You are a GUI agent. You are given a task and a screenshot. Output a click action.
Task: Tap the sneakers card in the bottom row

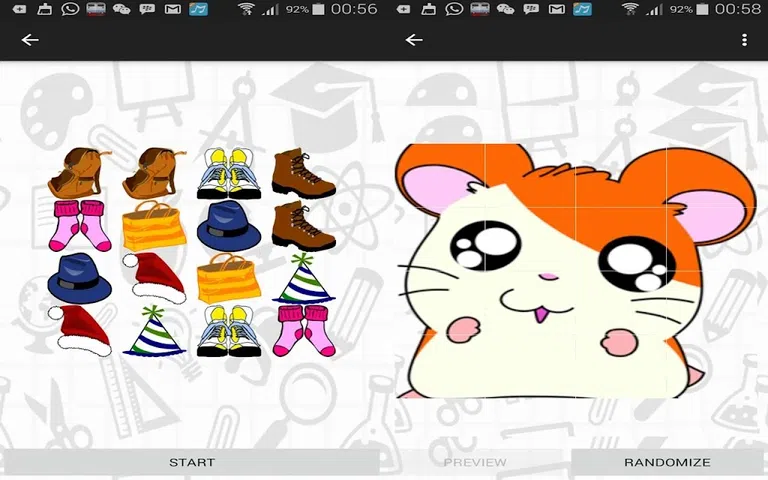tap(229, 331)
